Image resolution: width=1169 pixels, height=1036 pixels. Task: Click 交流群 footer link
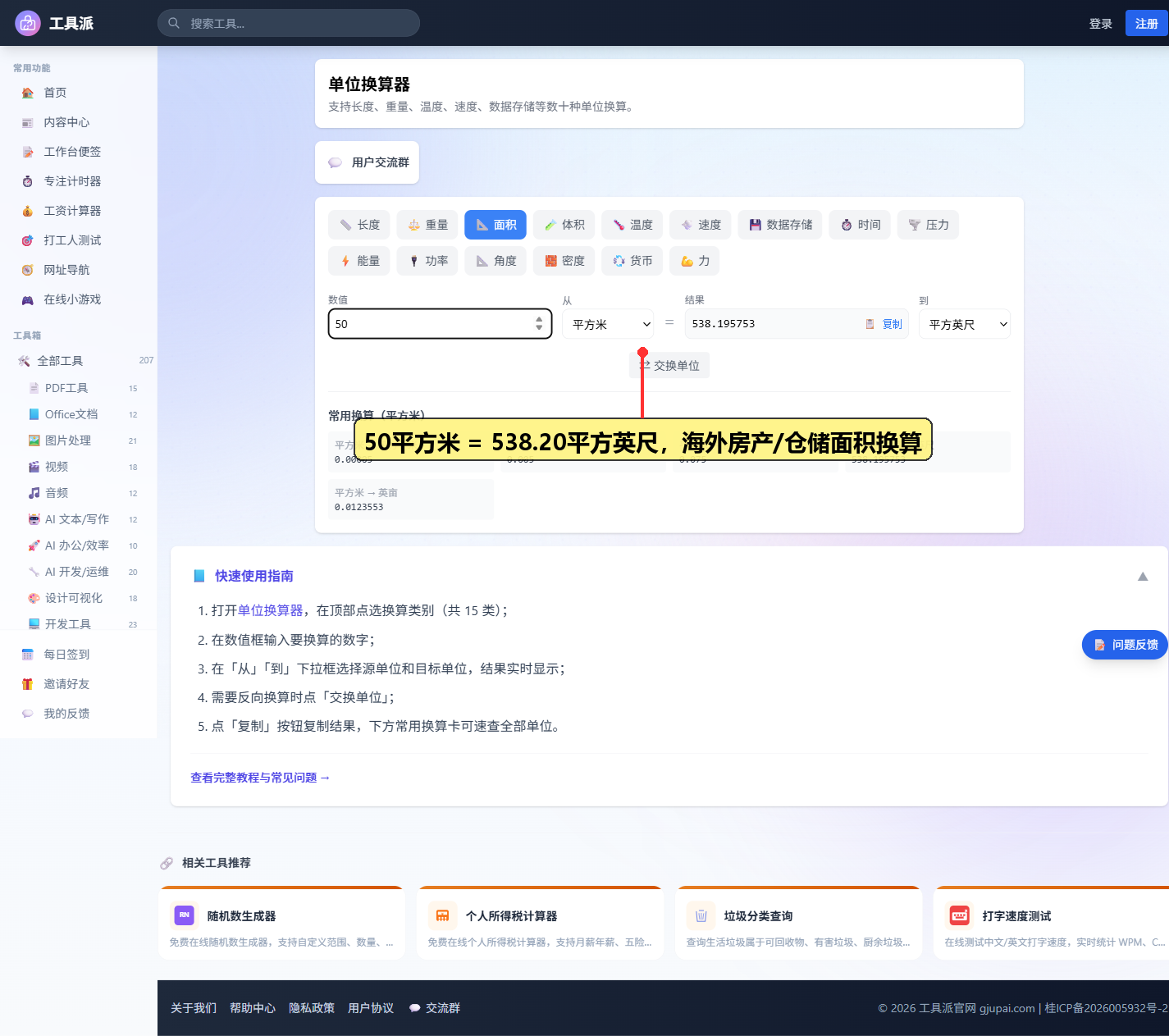pos(435,1008)
